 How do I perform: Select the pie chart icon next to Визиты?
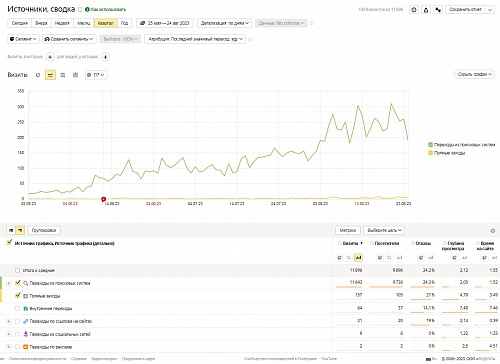(38, 75)
